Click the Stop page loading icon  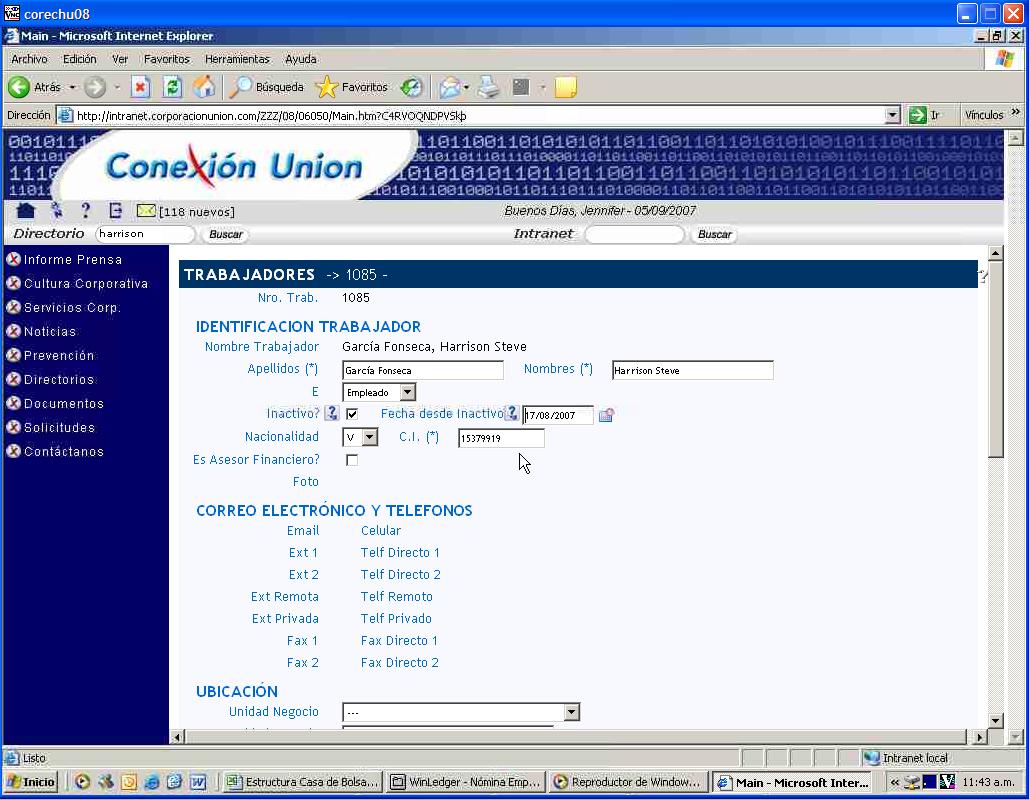140,87
